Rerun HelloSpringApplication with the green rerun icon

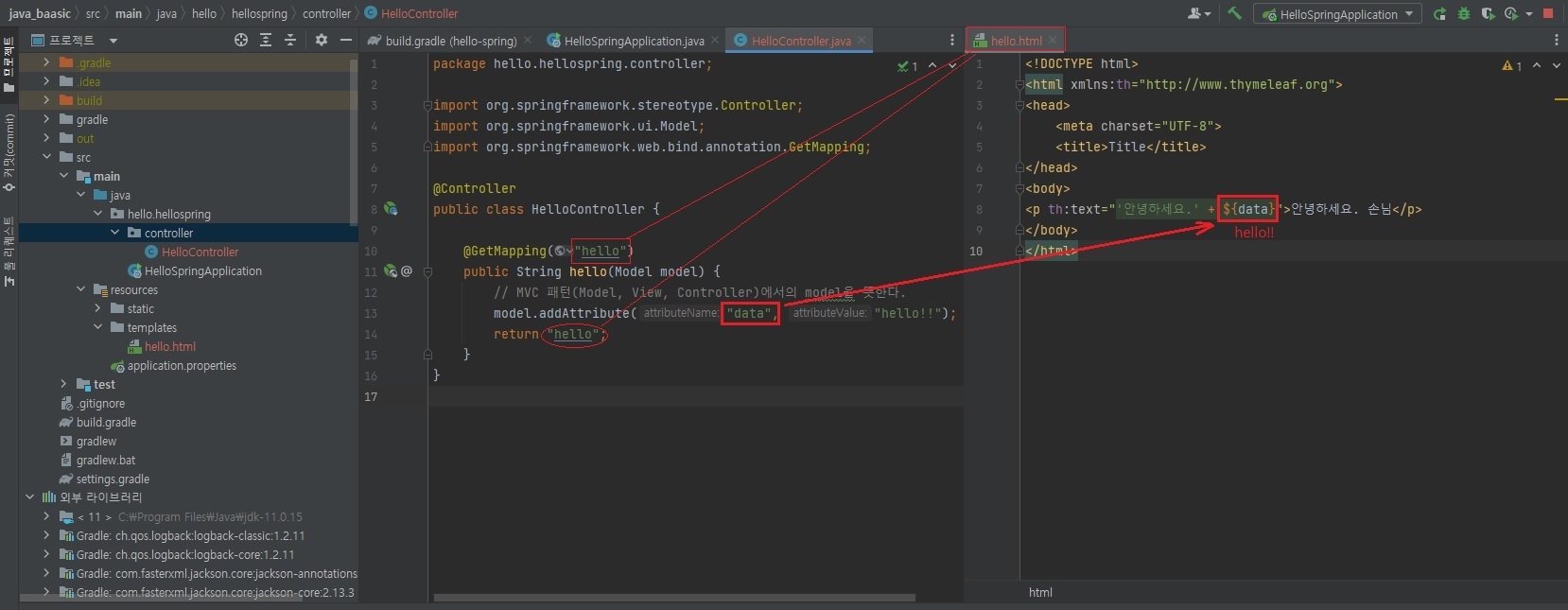point(1439,13)
